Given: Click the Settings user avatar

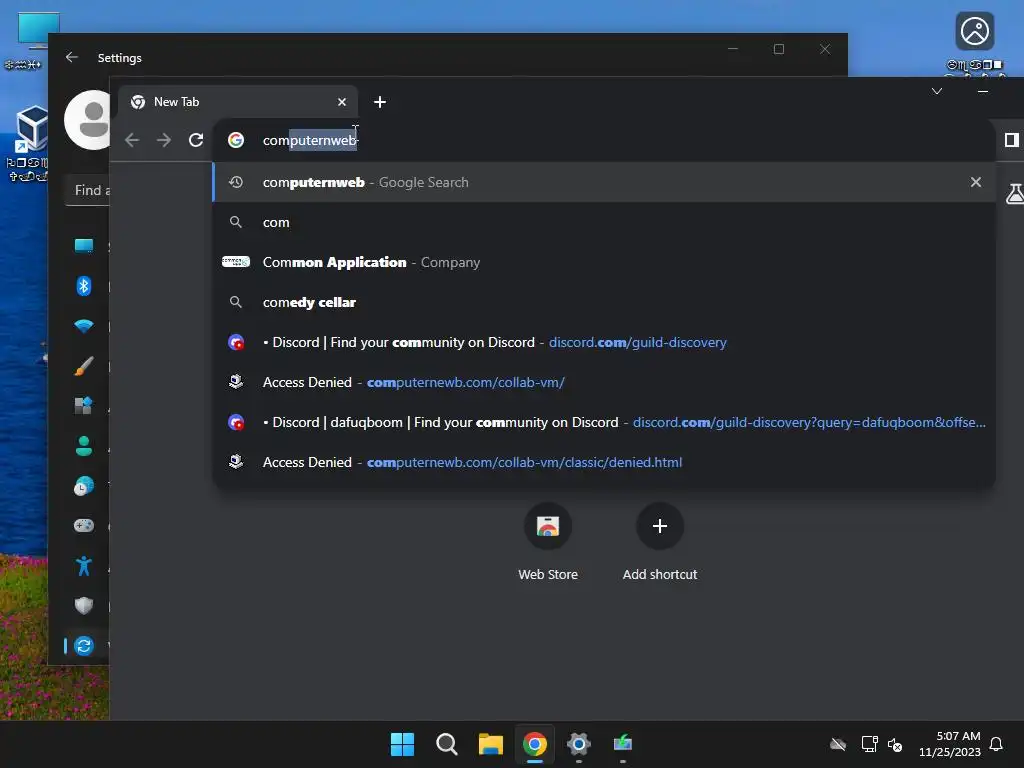Looking at the screenshot, I should tap(88, 120).
